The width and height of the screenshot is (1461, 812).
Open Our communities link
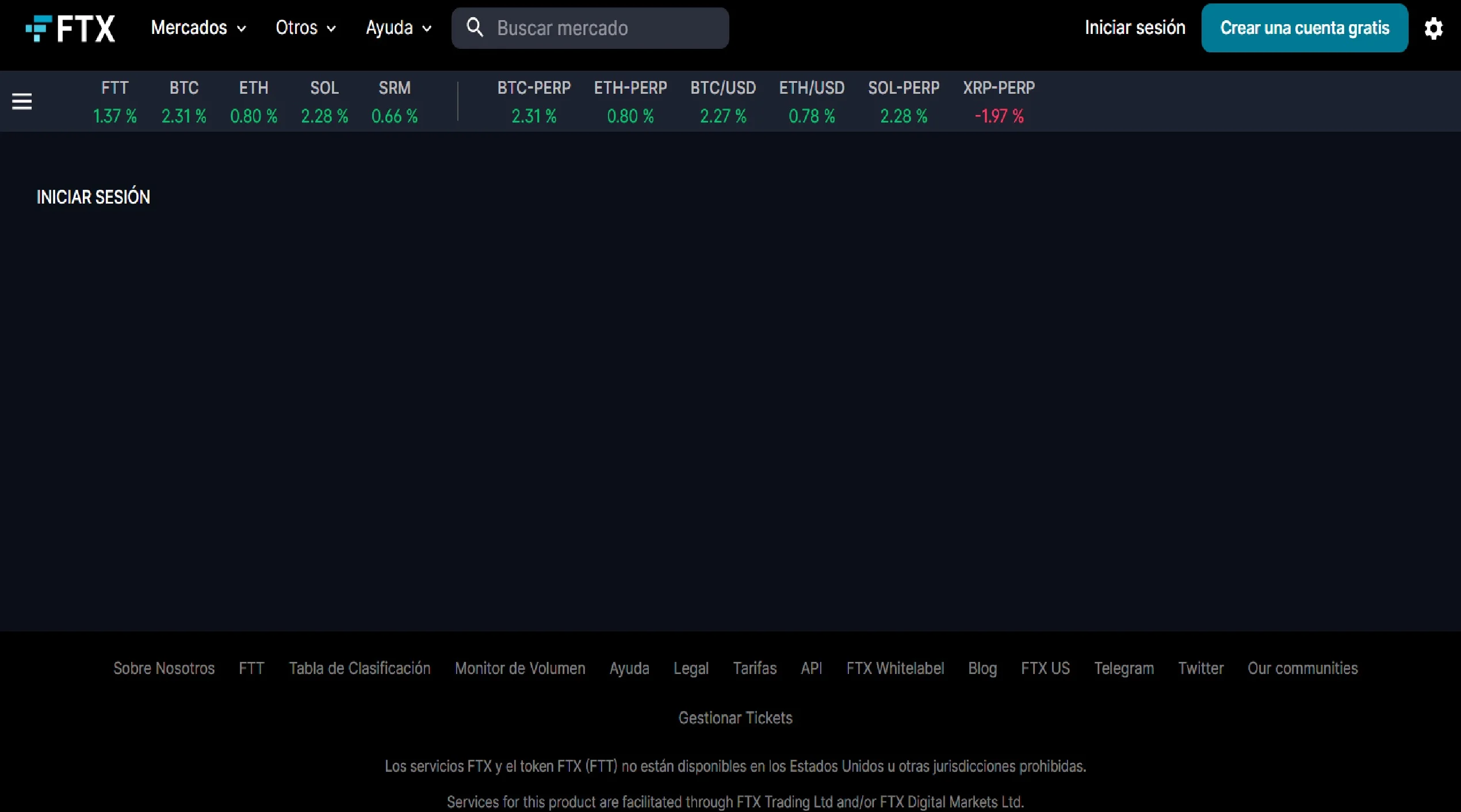(1302, 668)
